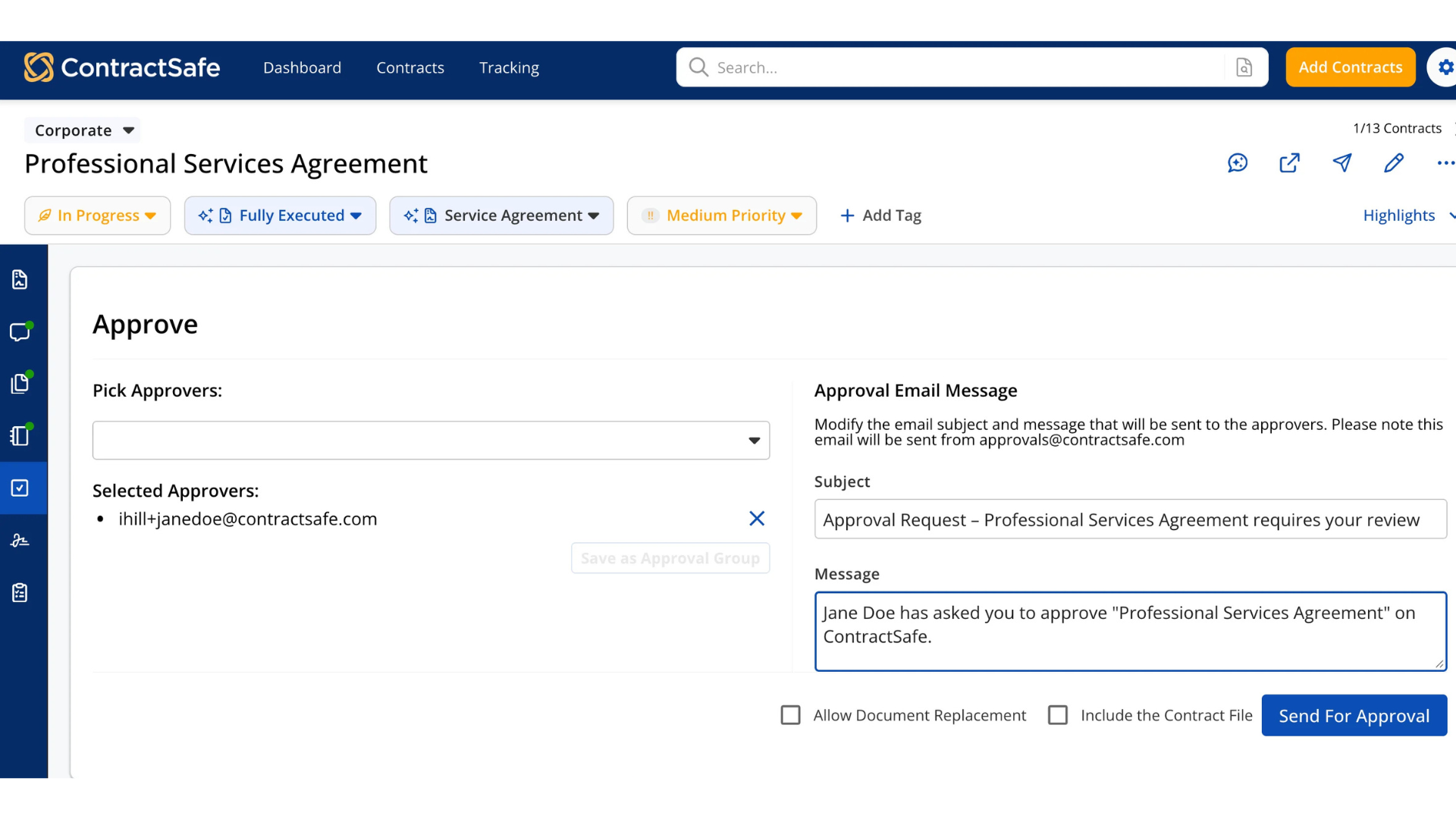
Task: Click Send For Approval button
Action: [1354, 715]
